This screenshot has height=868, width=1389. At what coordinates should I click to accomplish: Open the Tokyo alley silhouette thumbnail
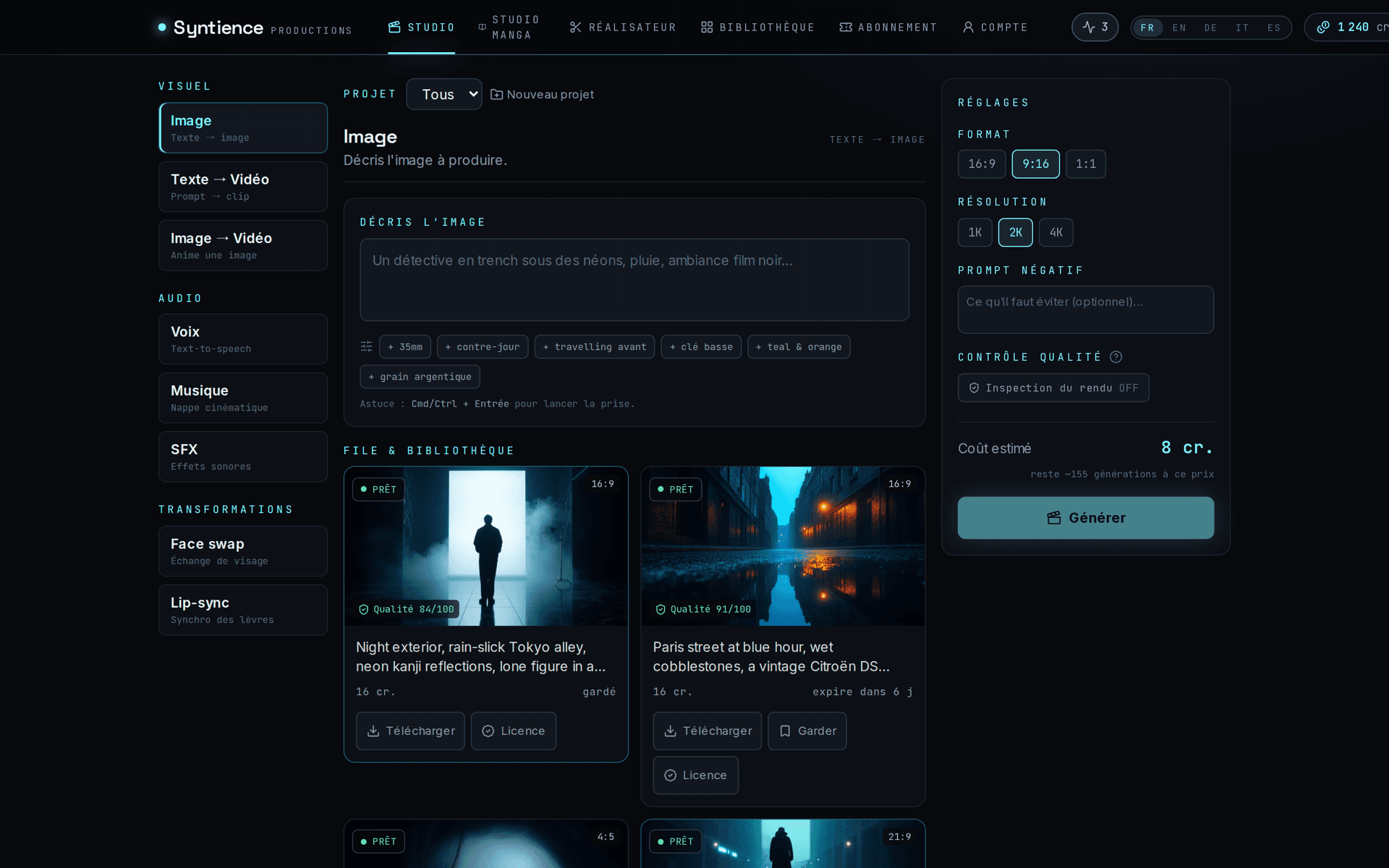point(486,546)
